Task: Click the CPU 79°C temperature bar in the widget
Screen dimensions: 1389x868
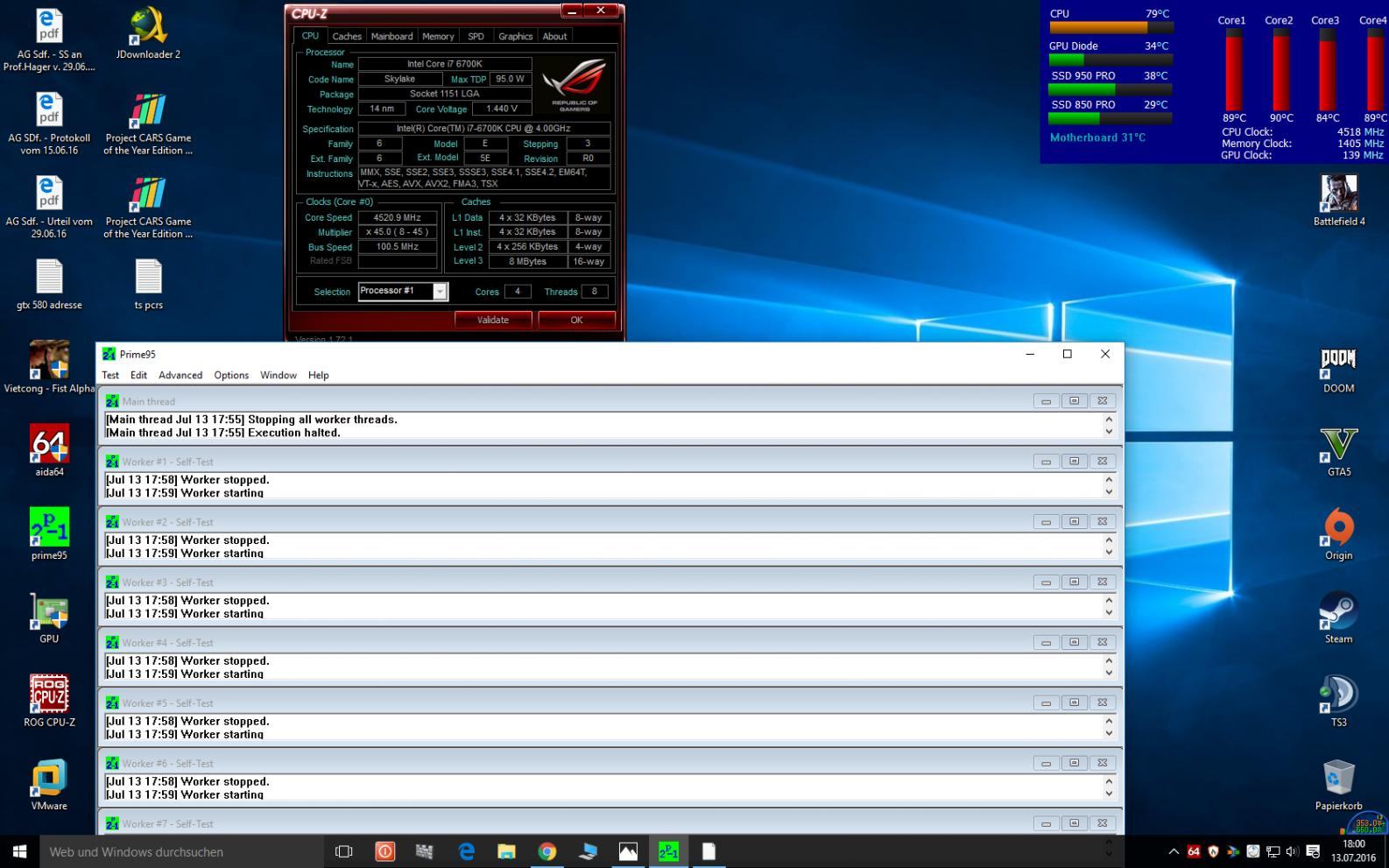Action: (1110, 27)
